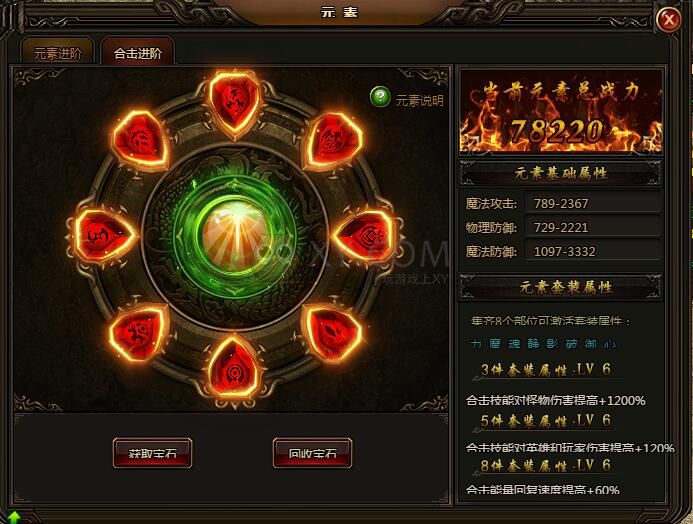Close the element window with red X

click(668, 19)
